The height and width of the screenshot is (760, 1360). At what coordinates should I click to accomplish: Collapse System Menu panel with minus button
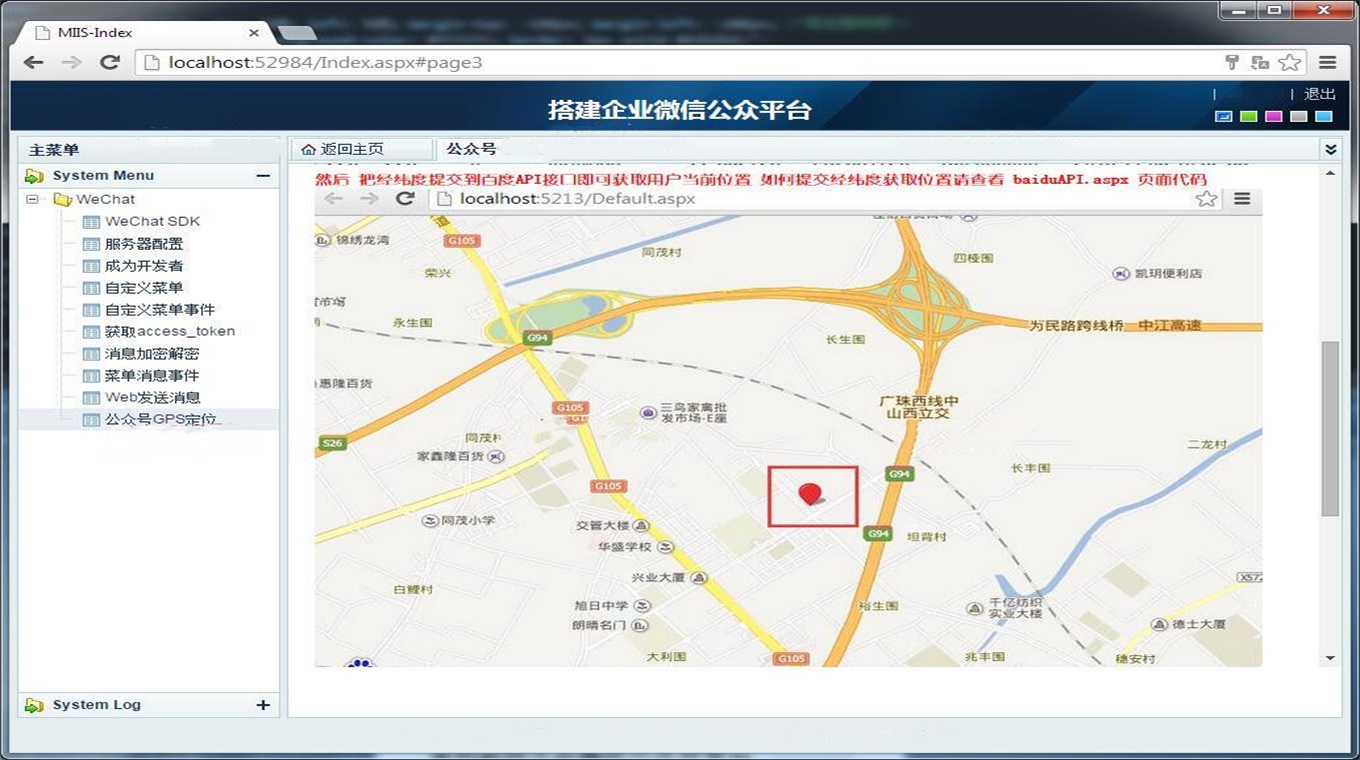[x=263, y=176]
